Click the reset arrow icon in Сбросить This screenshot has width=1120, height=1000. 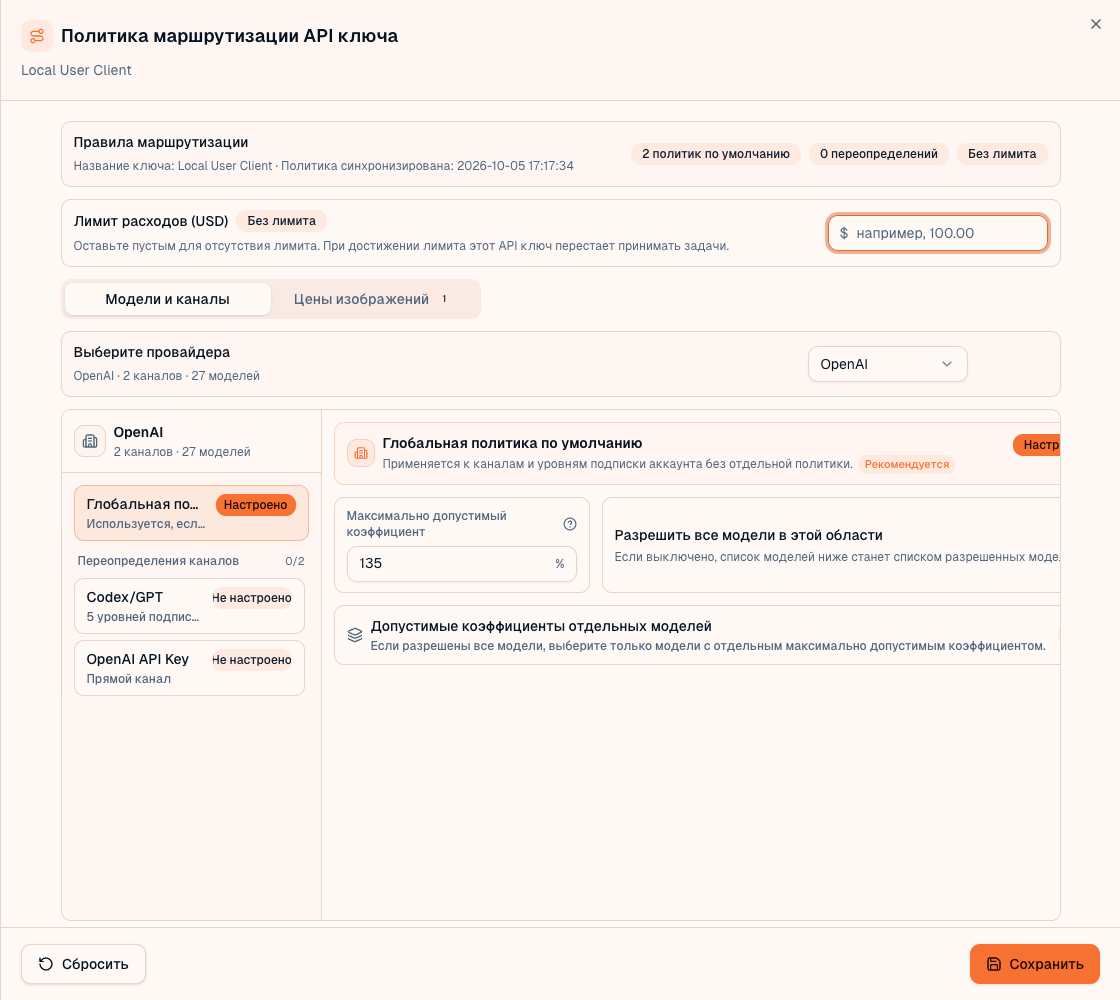point(46,964)
